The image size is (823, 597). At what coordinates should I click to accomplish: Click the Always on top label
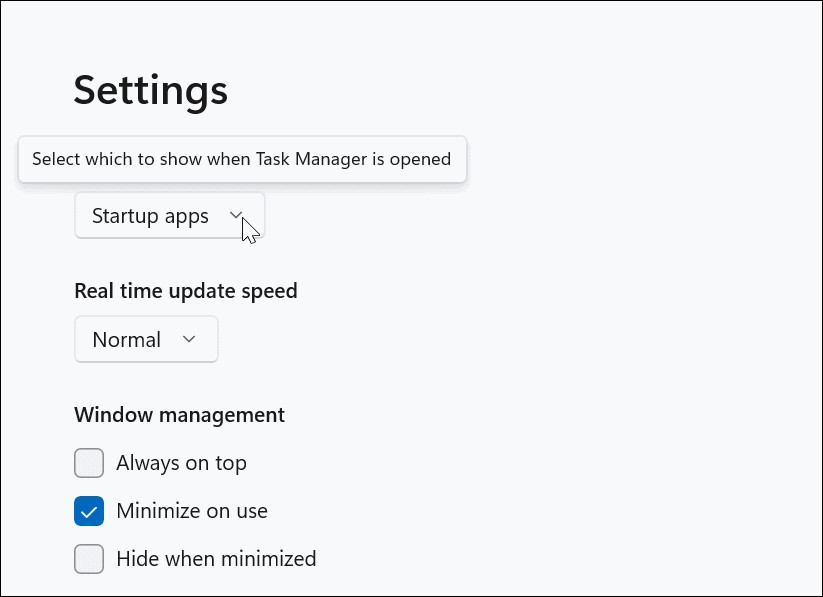tap(181, 463)
